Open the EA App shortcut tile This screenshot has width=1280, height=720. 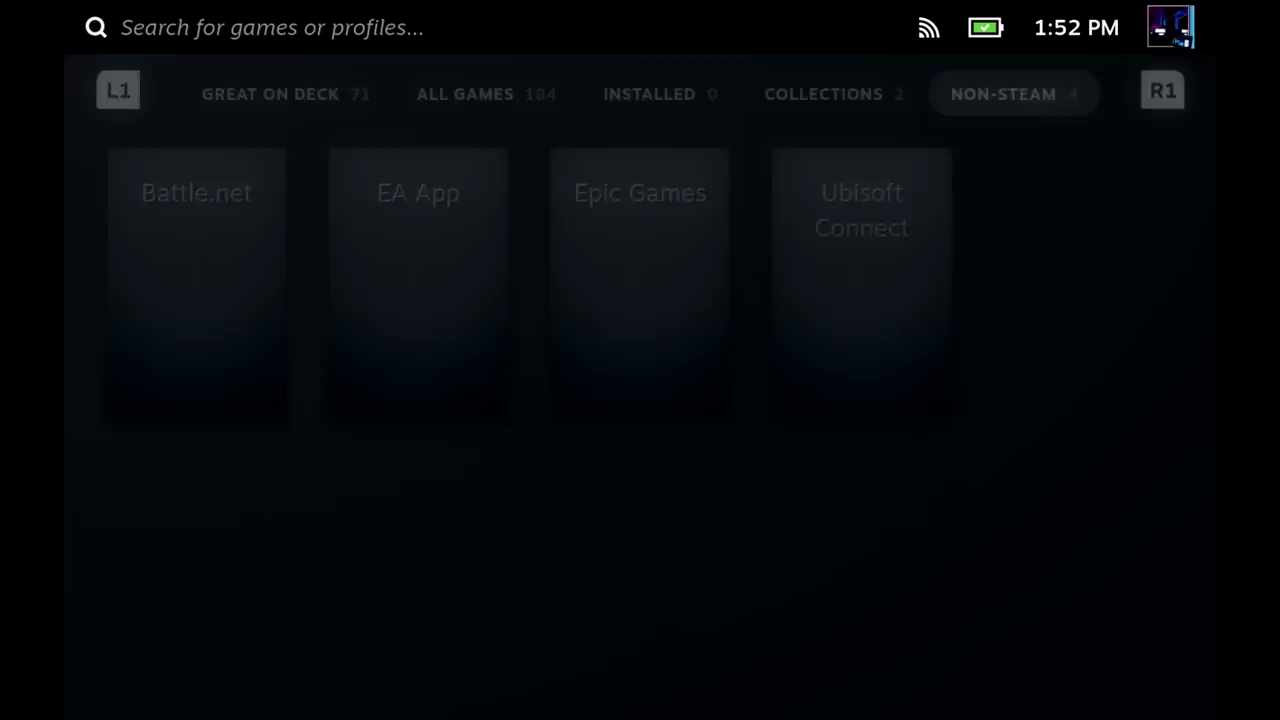[418, 286]
